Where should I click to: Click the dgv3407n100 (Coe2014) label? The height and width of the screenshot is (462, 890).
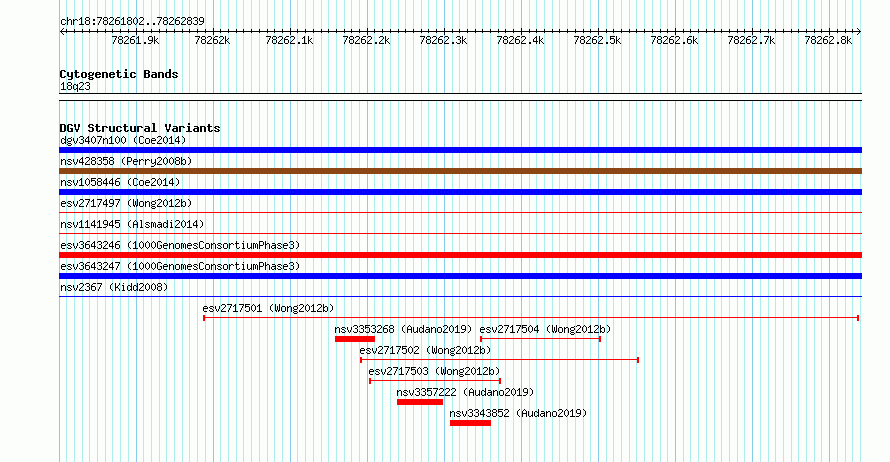[x=123, y=140]
